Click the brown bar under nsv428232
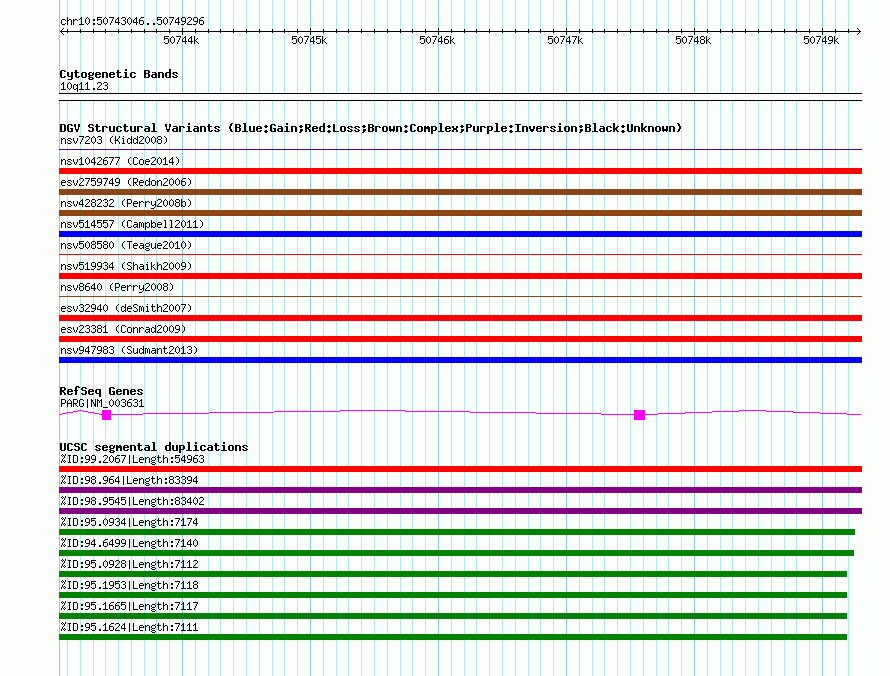This screenshot has height=676, width=890. pyautogui.click(x=460, y=213)
